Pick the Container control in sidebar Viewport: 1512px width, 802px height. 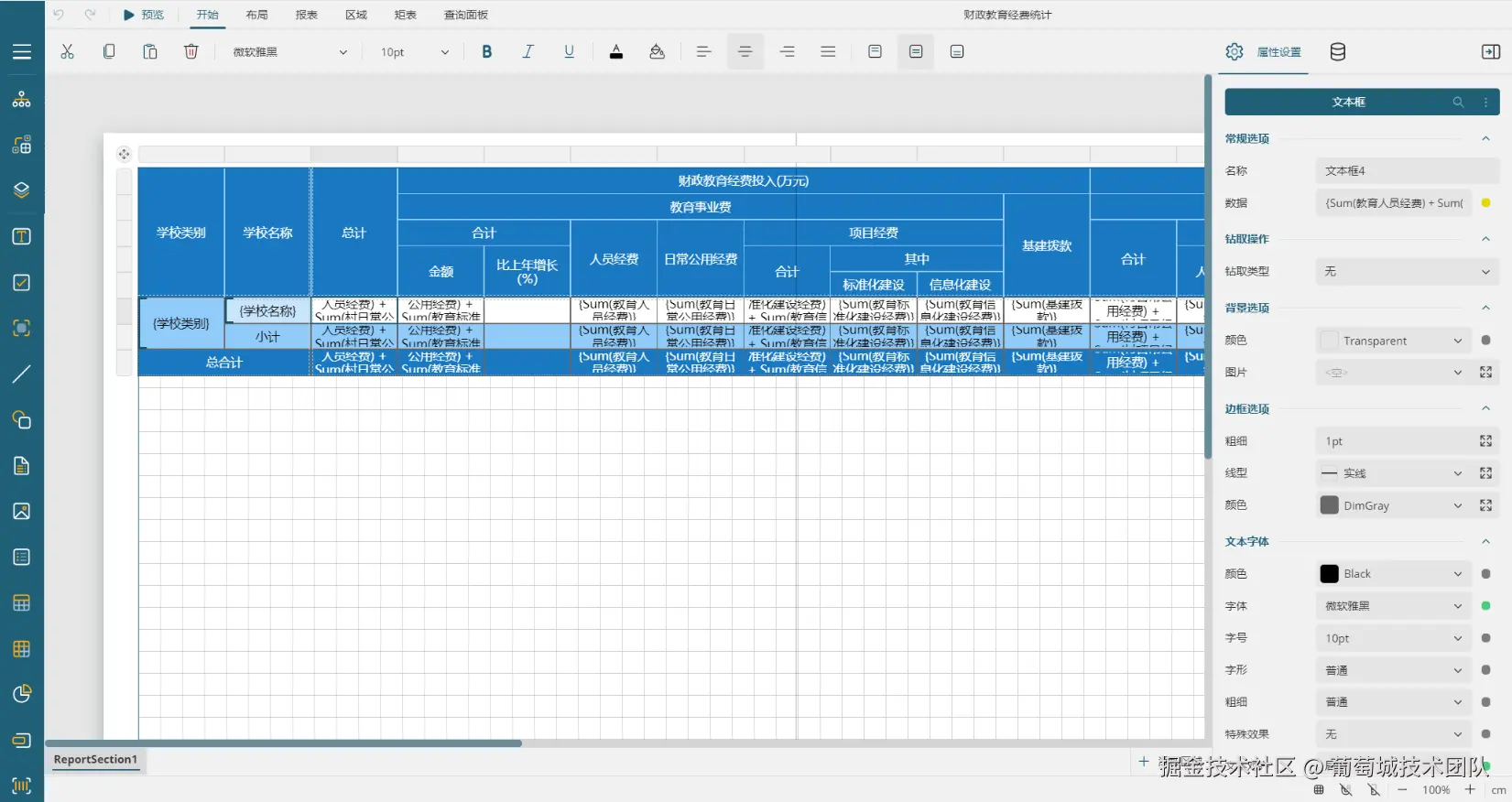[22, 328]
